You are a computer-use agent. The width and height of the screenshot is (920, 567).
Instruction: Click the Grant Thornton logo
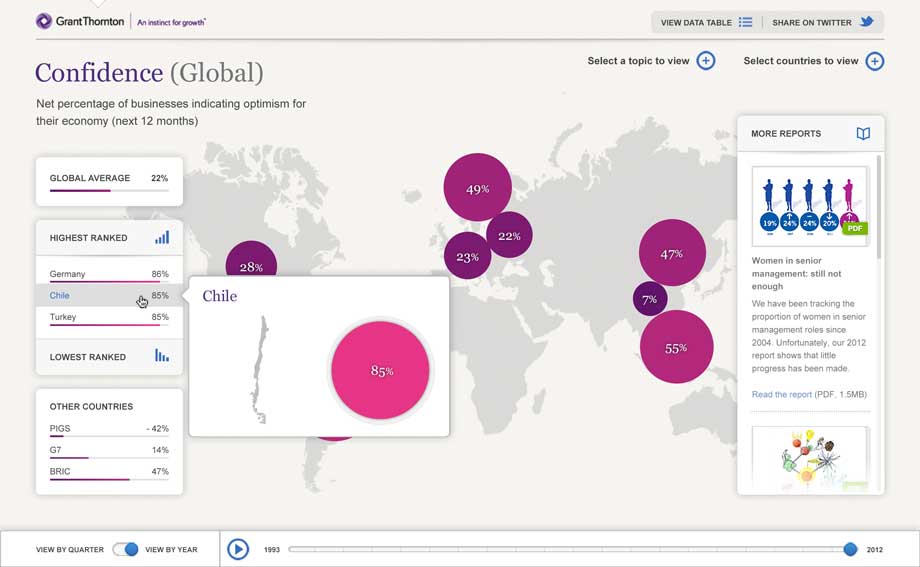82,21
